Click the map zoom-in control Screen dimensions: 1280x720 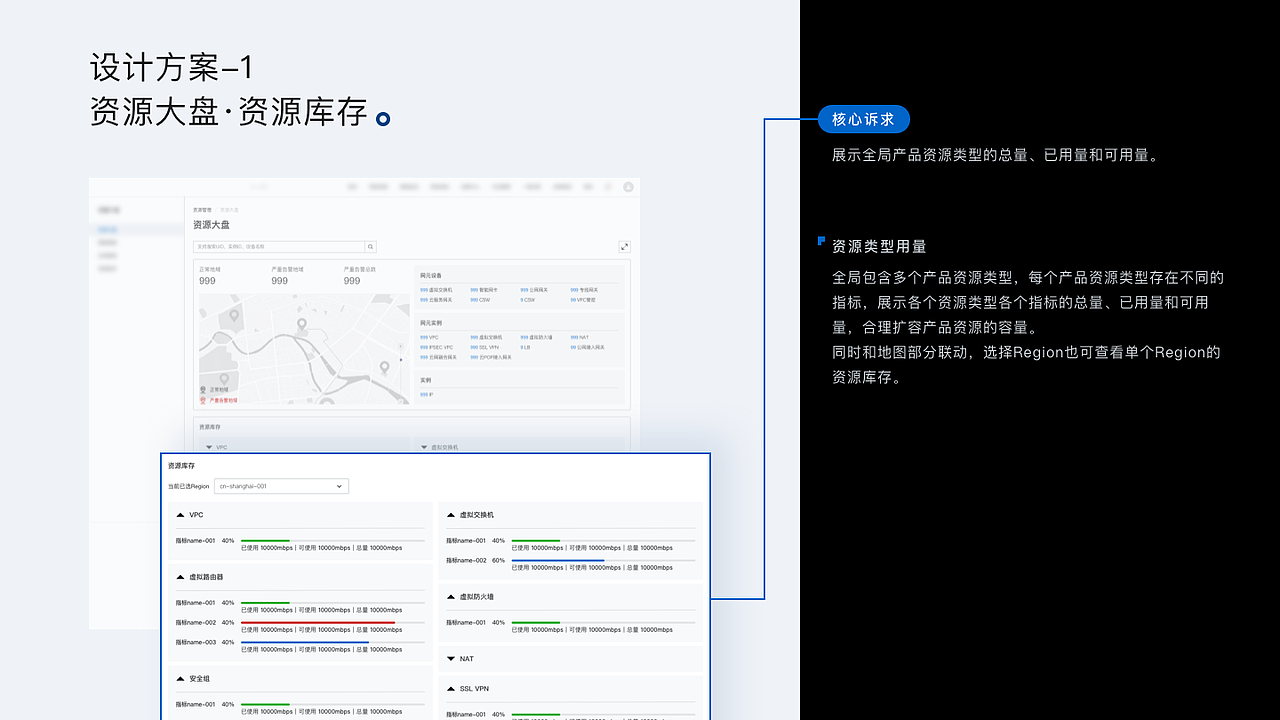(x=401, y=345)
